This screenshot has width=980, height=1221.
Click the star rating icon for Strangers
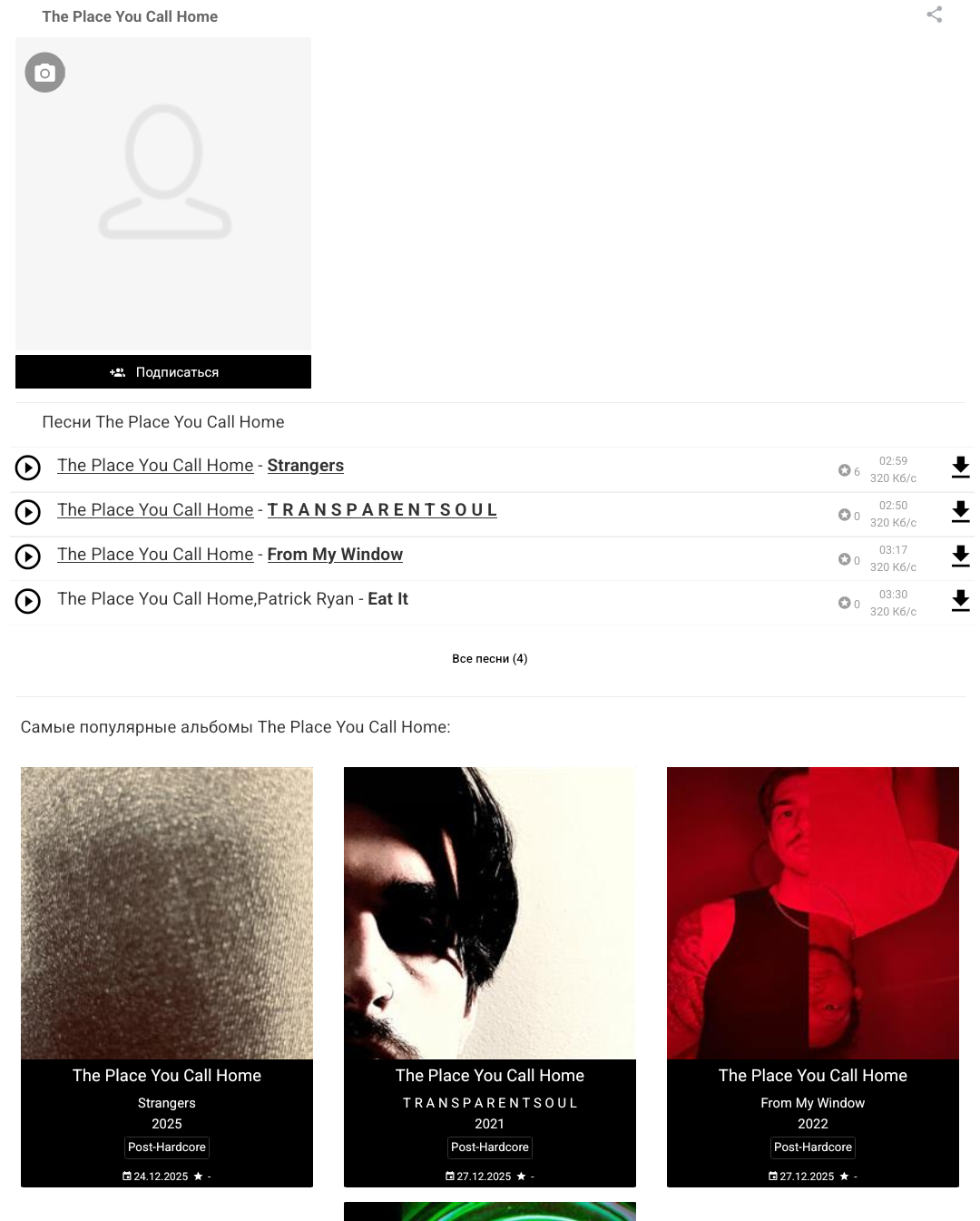844,470
